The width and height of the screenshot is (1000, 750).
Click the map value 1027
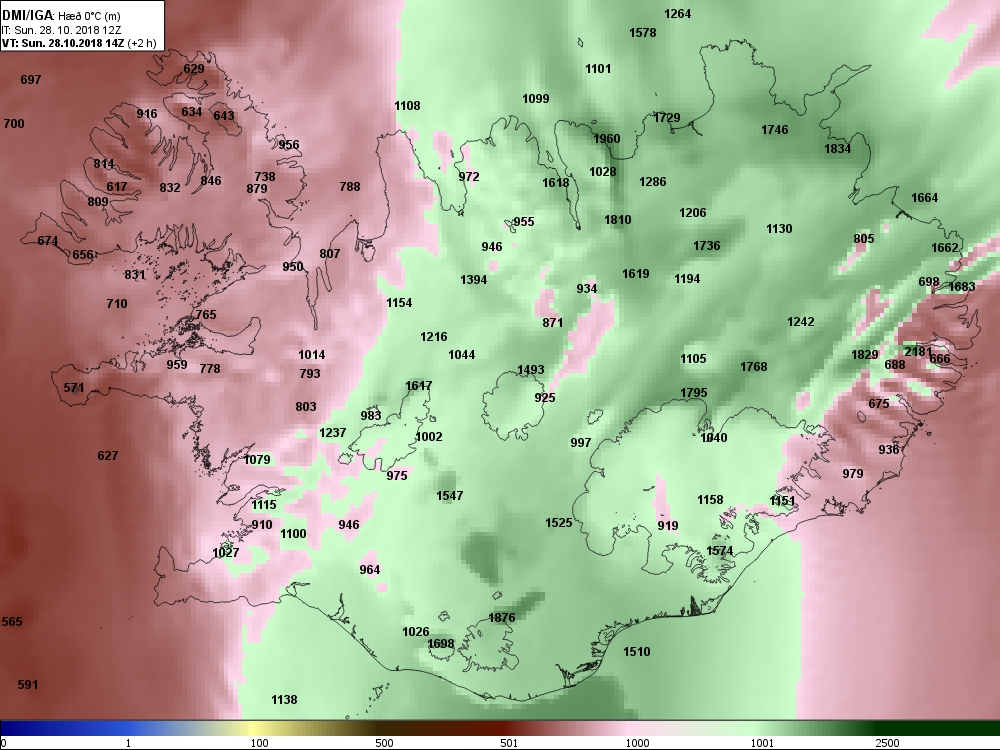(x=226, y=553)
